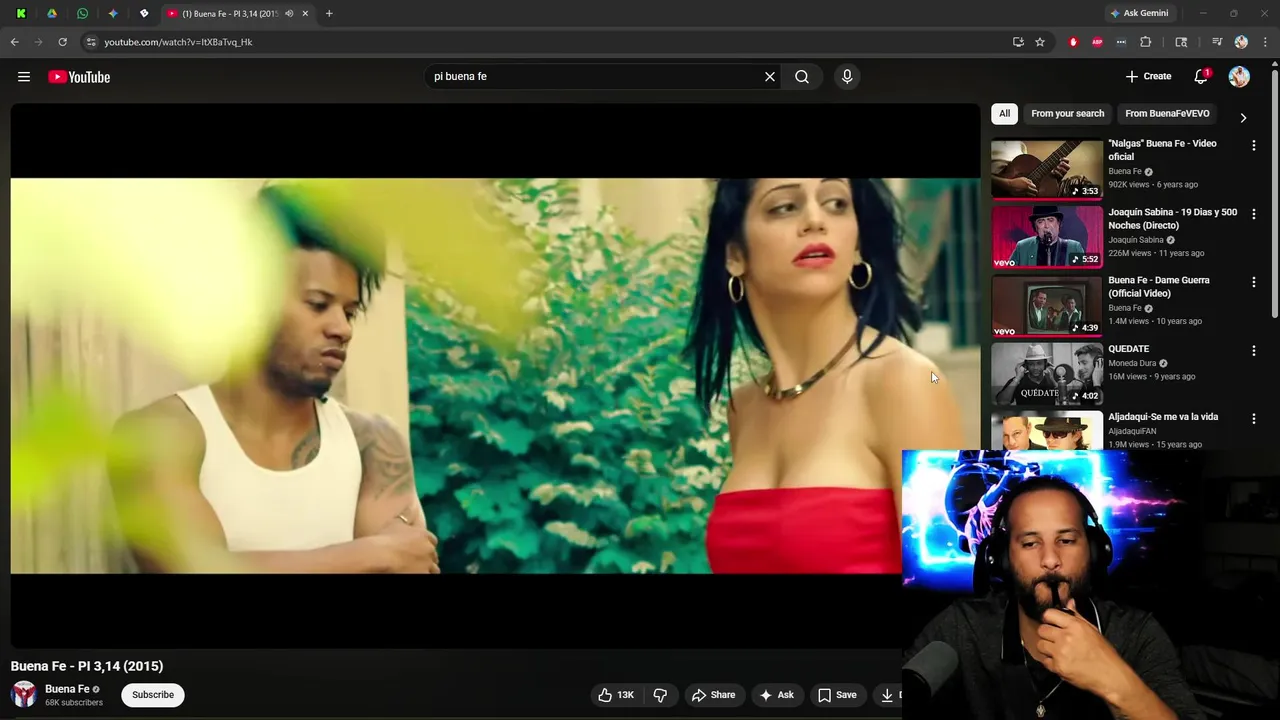Share the Buena Fe video
The height and width of the screenshot is (720, 1280).
click(714, 695)
